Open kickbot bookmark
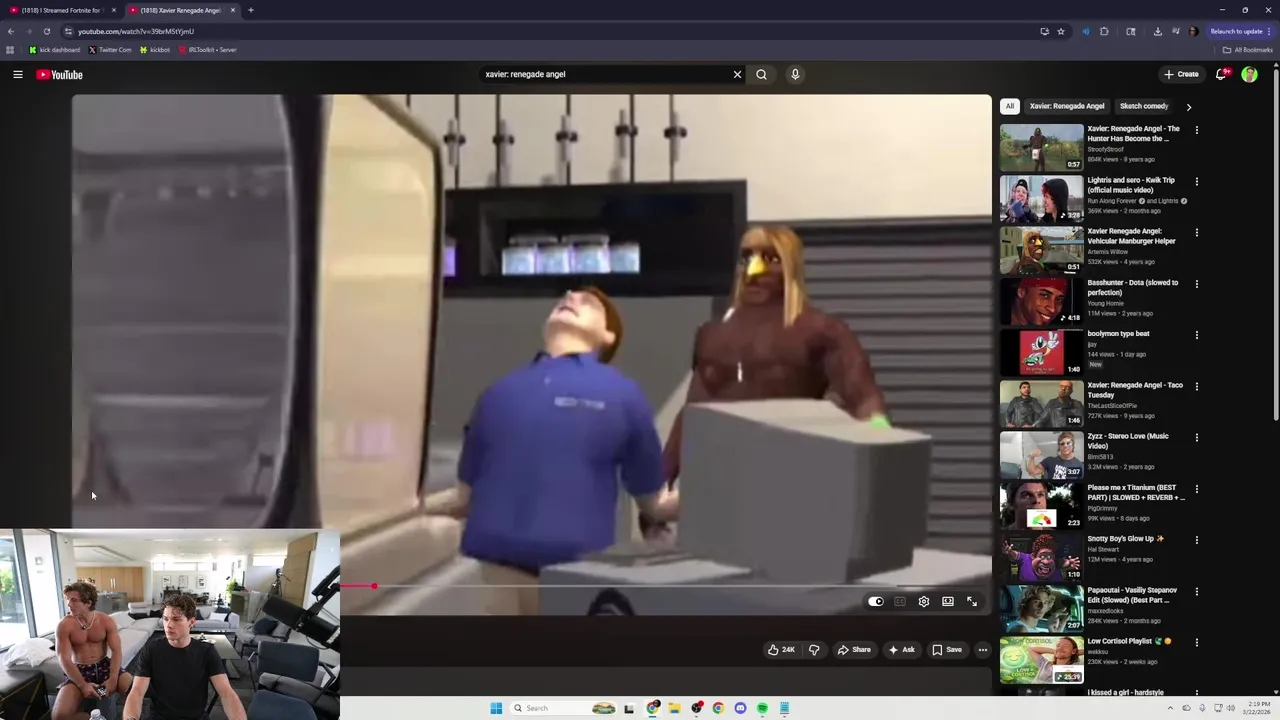Image resolution: width=1280 pixels, height=720 pixels. click(155, 50)
